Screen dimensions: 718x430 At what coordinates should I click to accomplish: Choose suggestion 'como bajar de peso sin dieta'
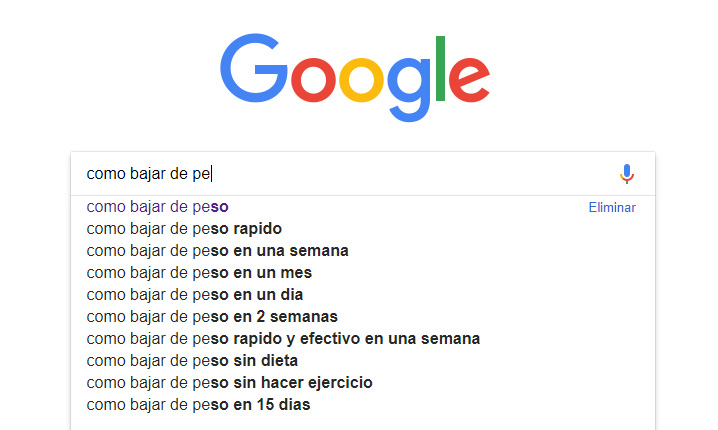[x=192, y=361]
